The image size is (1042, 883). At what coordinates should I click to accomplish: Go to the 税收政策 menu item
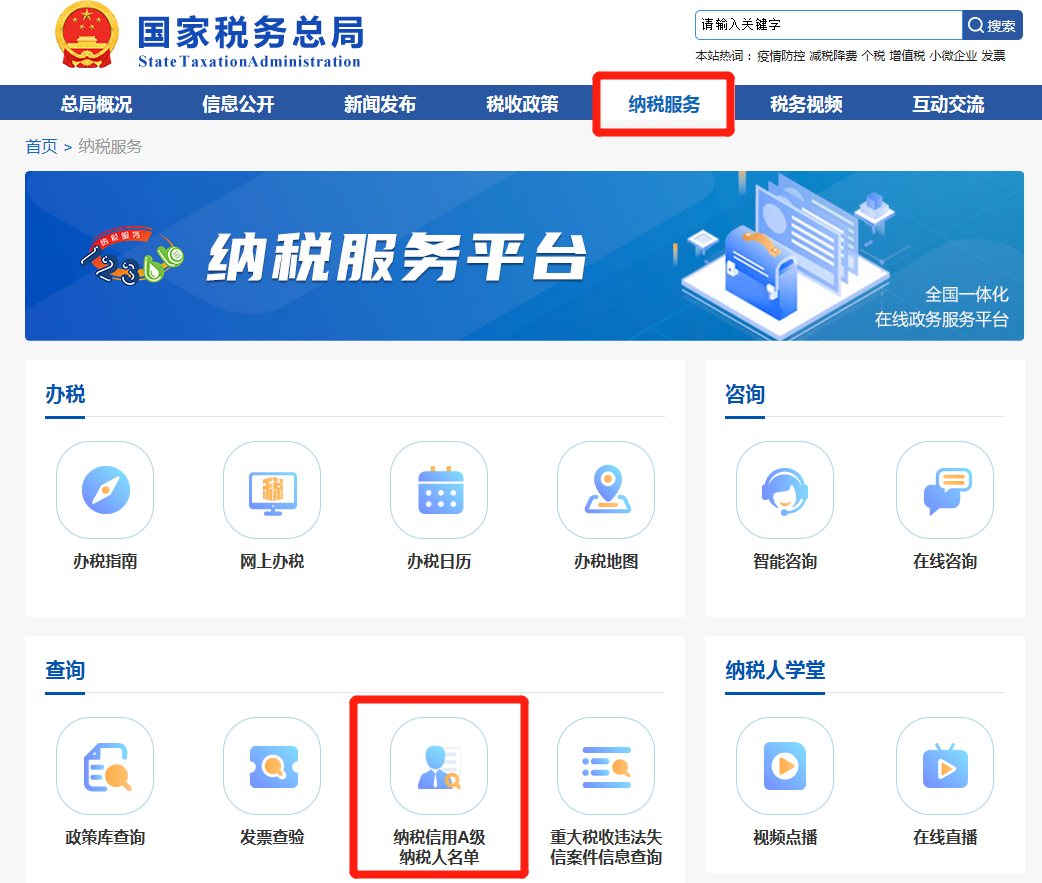click(x=522, y=104)
